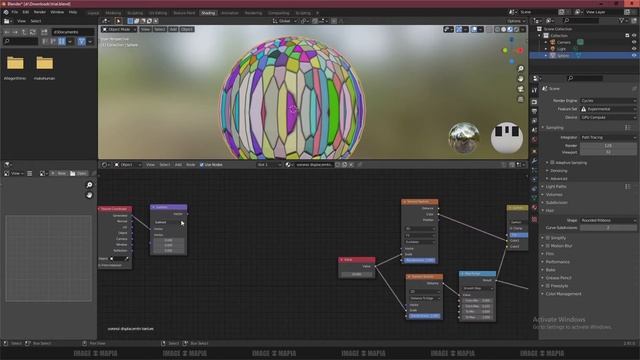Toggle the Simplify checkbox
This screenshot has width=640, height=360.
pos(548,238)
